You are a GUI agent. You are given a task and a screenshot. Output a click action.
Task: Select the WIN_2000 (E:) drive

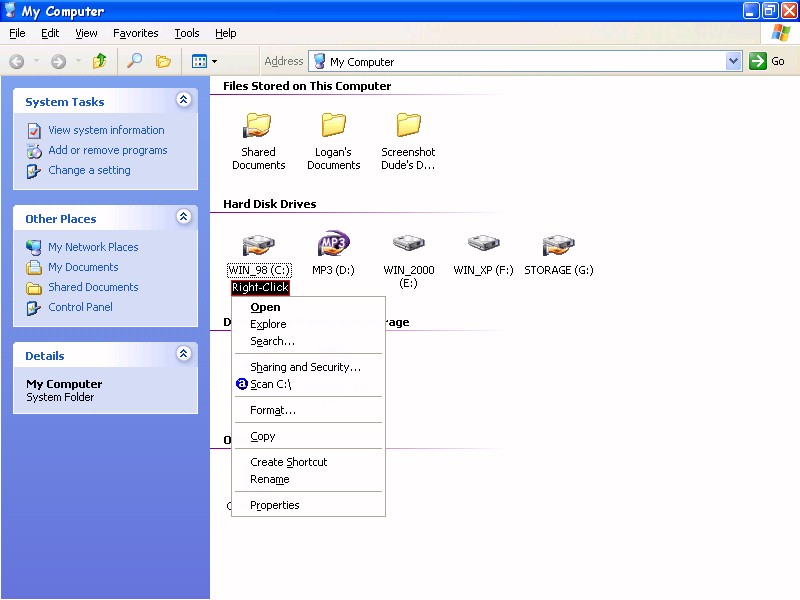pos(409,261)
